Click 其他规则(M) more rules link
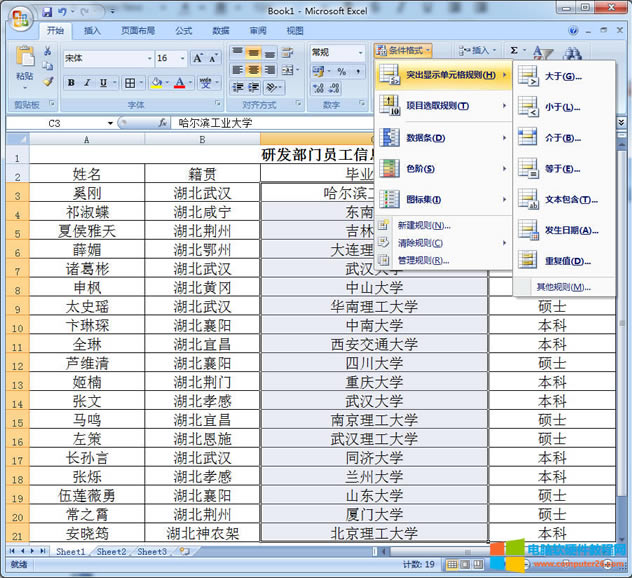This screenshot has height=578, width=632. (x=563, y=287)
